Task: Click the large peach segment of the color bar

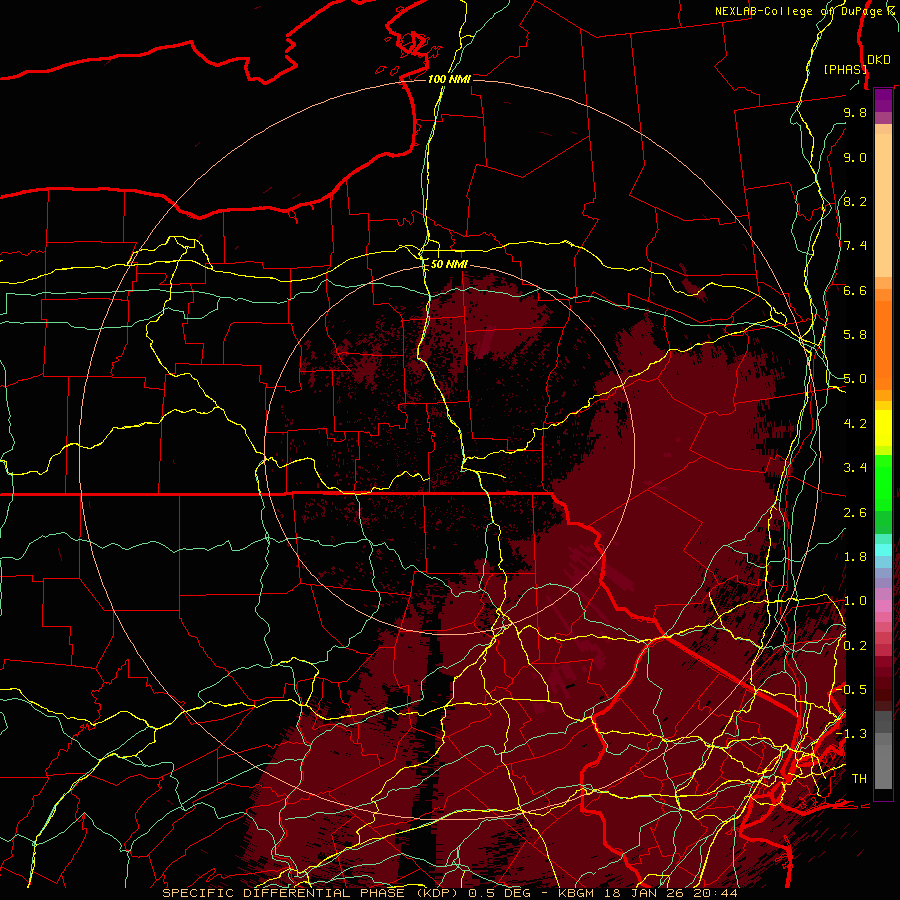Action: [x=883, y=205]
